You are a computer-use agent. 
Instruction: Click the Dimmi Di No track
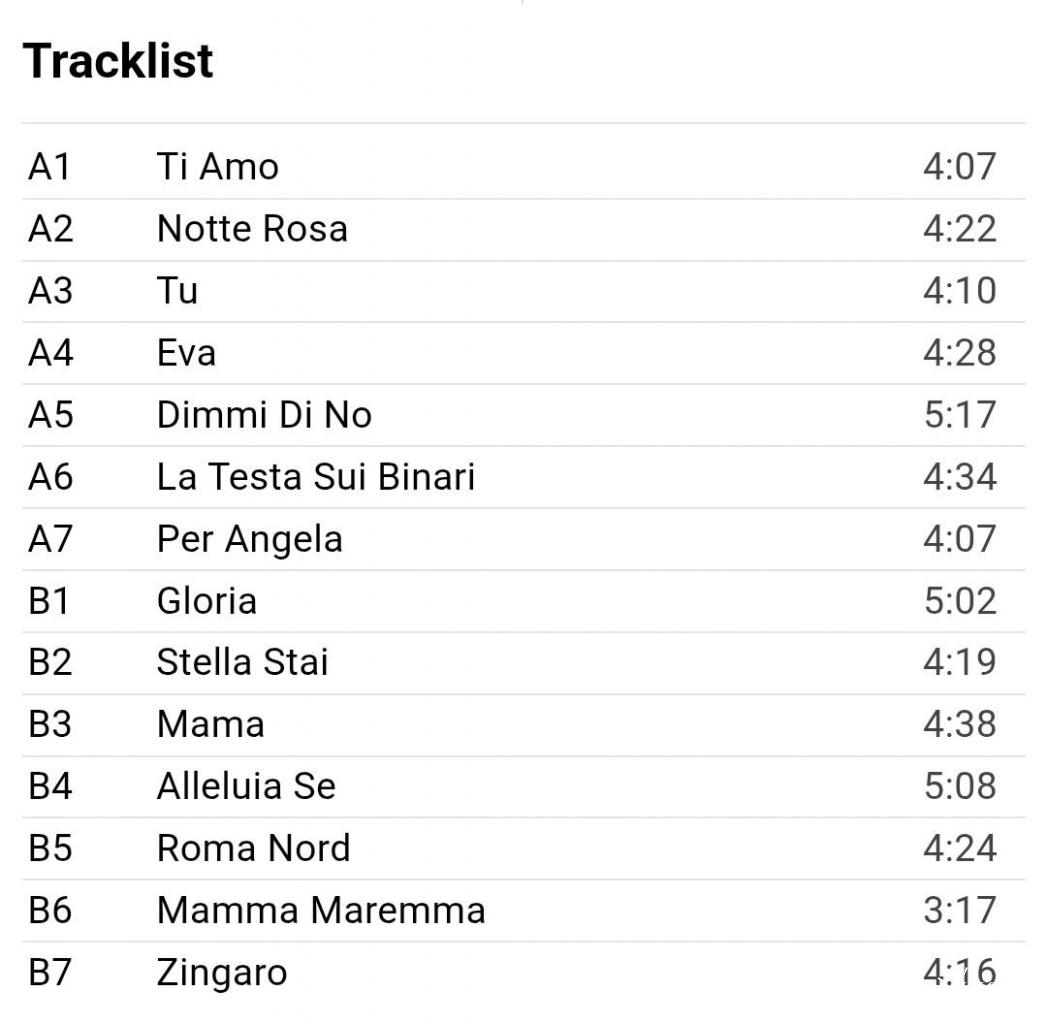tap(264, 415)
